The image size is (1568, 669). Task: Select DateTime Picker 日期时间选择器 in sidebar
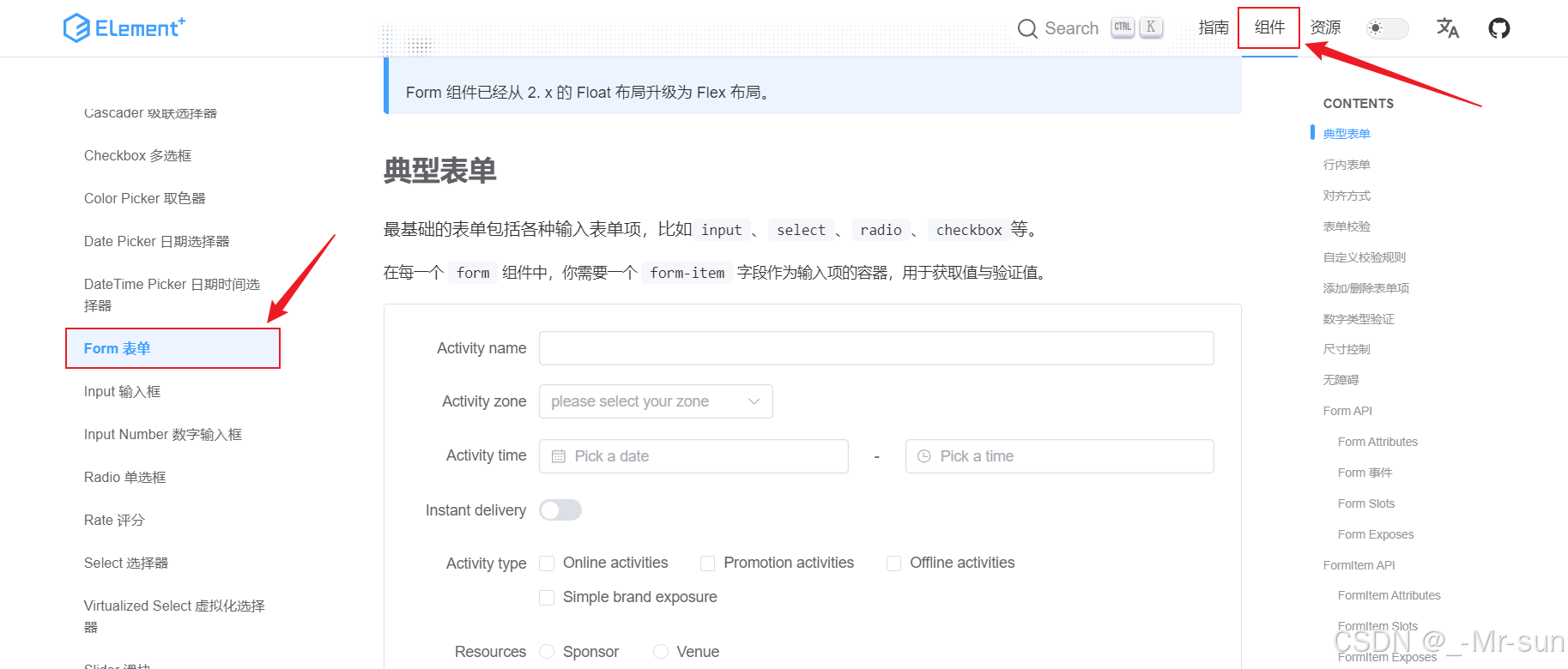(173, 294)
